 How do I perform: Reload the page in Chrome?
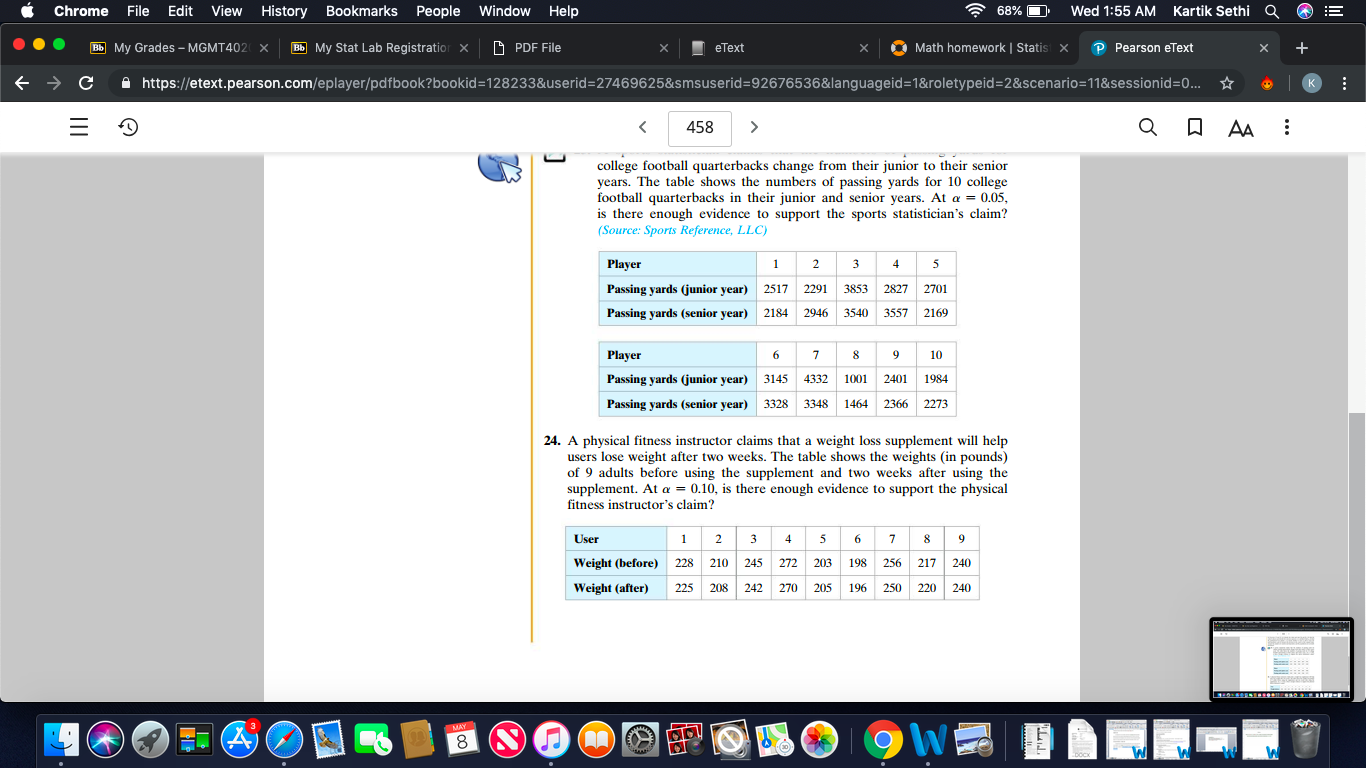[x=87, y=84]
